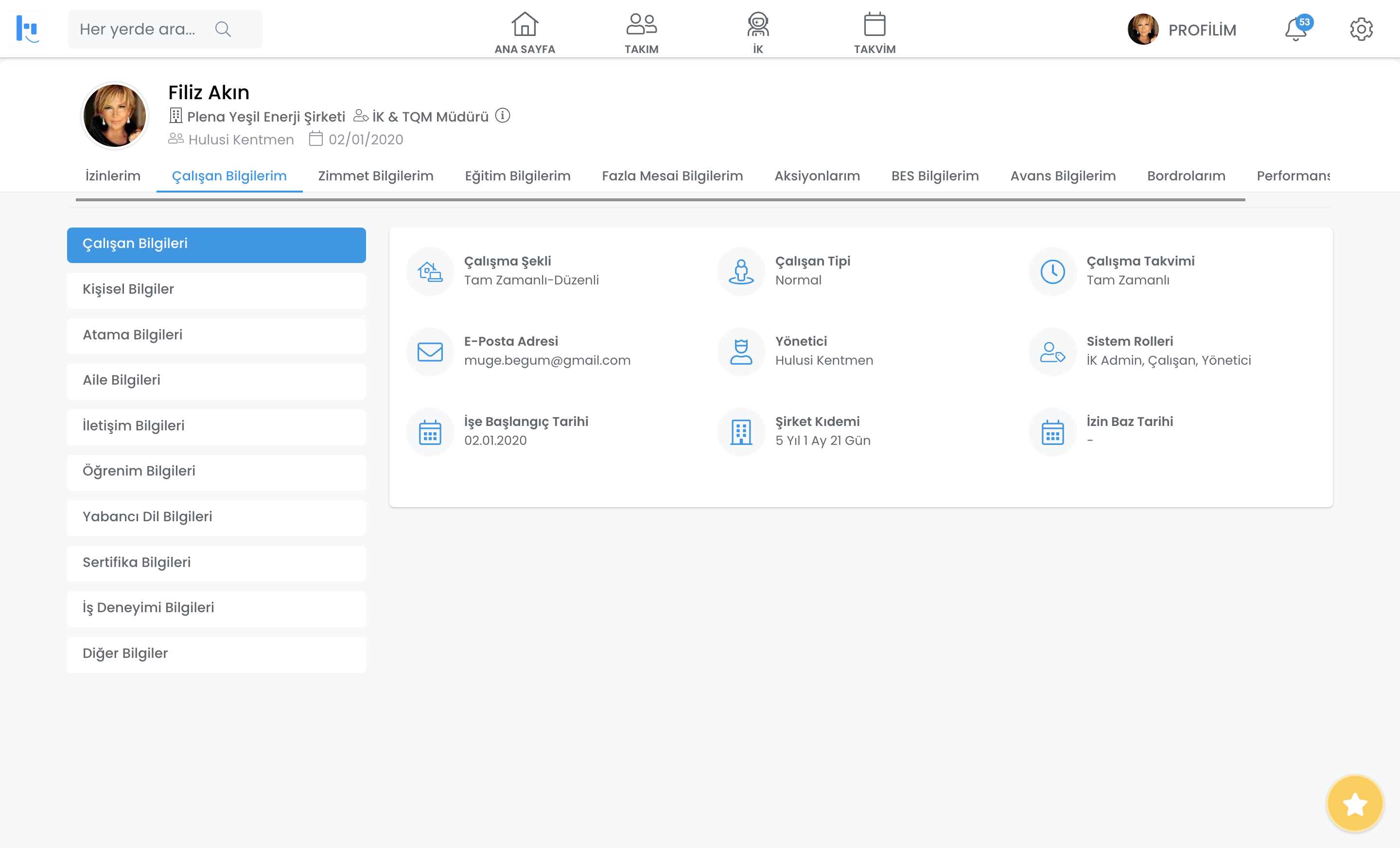The width and height of the screenshot is (1400, 848).
Task: Open the Bordrolarım tab
Action: coord(1186,176)
